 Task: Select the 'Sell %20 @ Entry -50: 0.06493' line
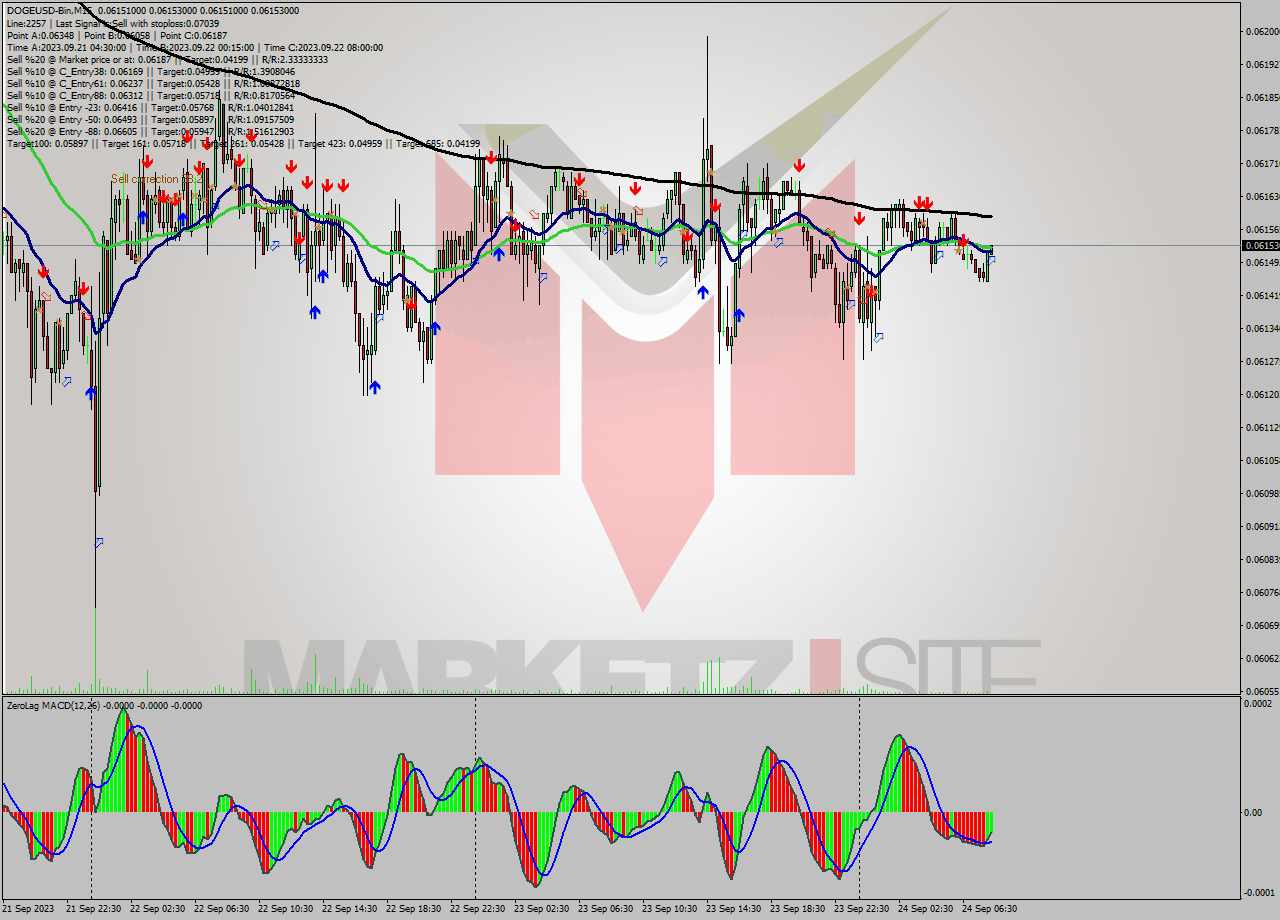(150, 119)
